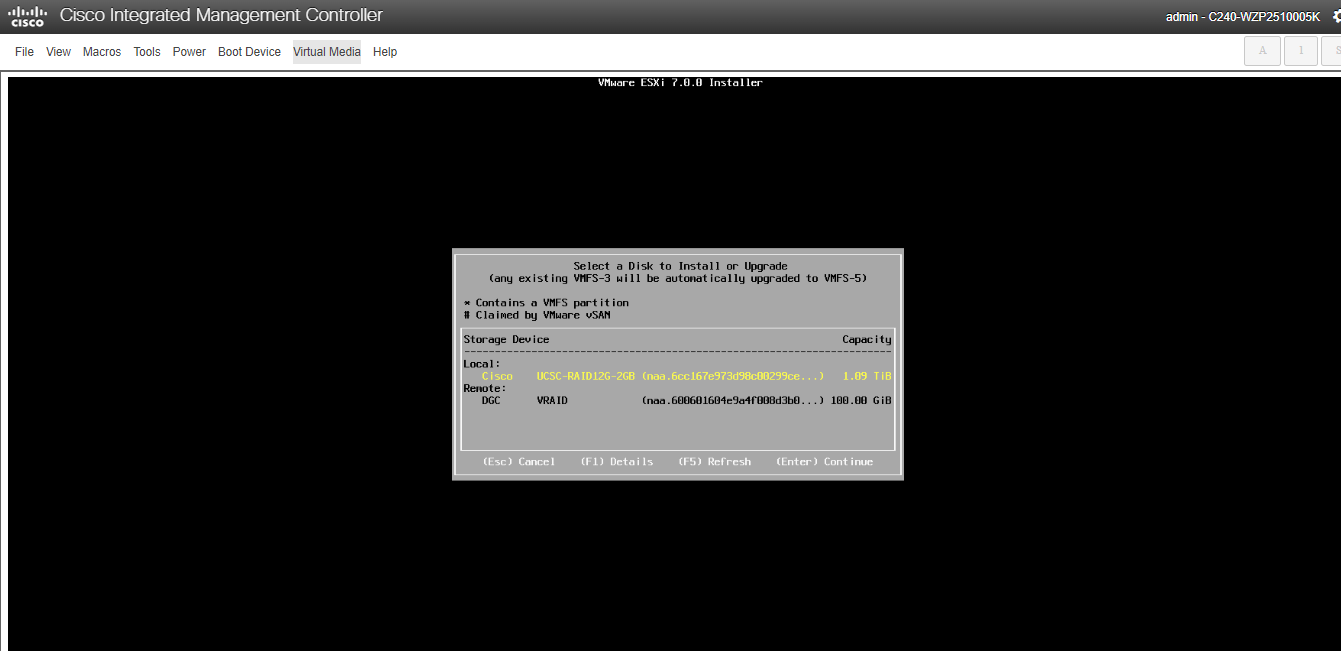Open the Power menu
Screen dimensions: 1341x651
(x=189, y=52)
